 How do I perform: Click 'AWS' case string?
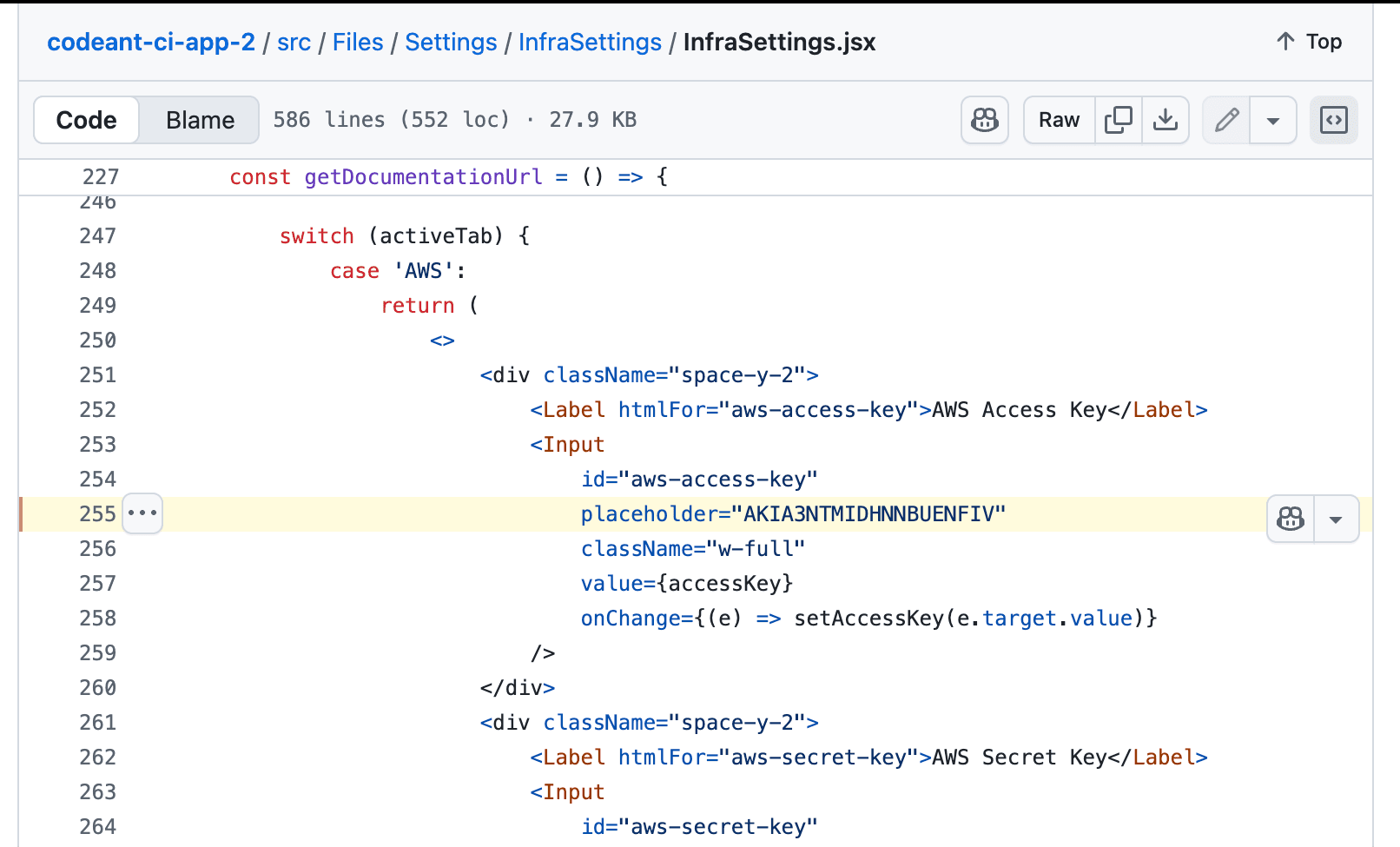pos(423,270)
